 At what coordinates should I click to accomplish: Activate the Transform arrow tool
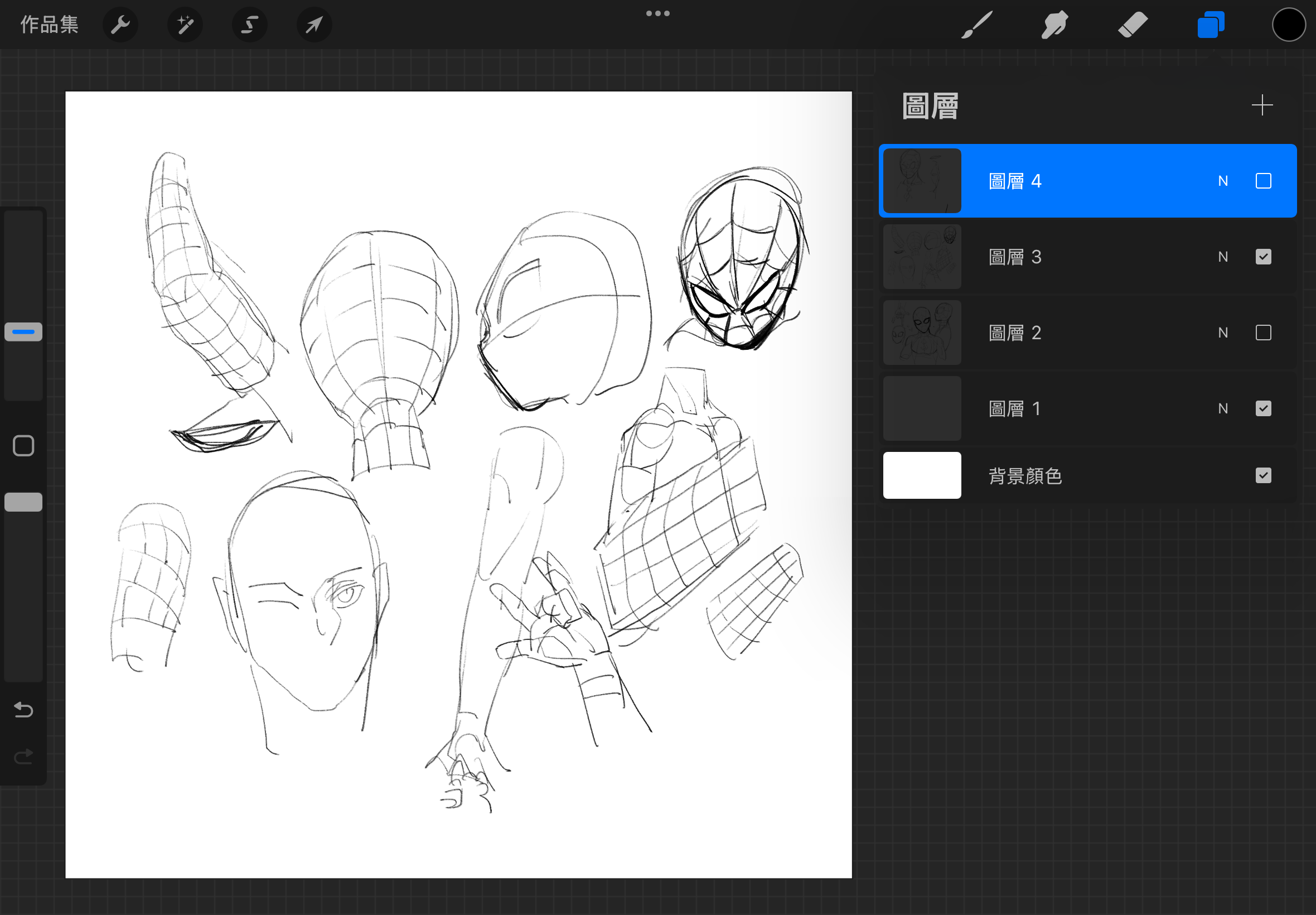[315, 25]
